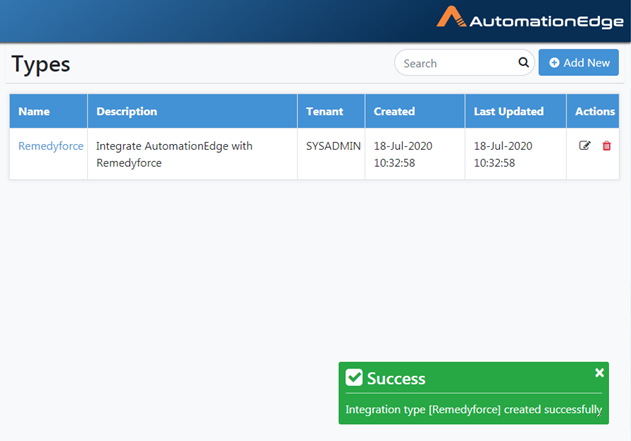
Task: Click the Add New button
Action: click(579, 62)
